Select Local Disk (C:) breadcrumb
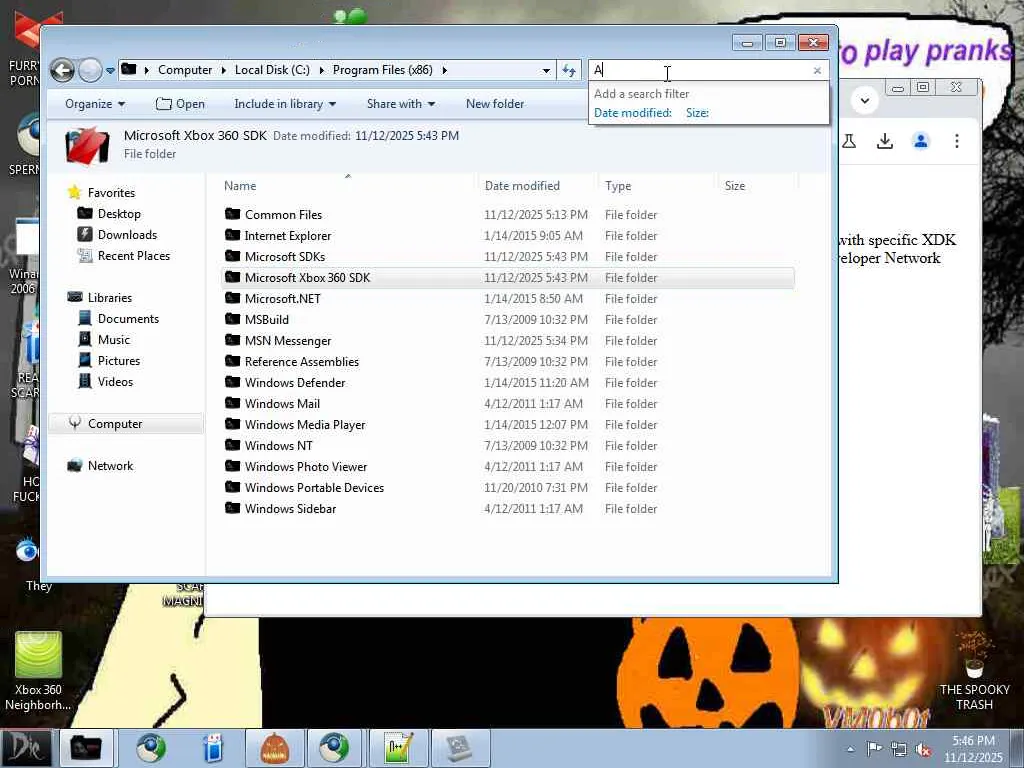 tap(272, 70)
